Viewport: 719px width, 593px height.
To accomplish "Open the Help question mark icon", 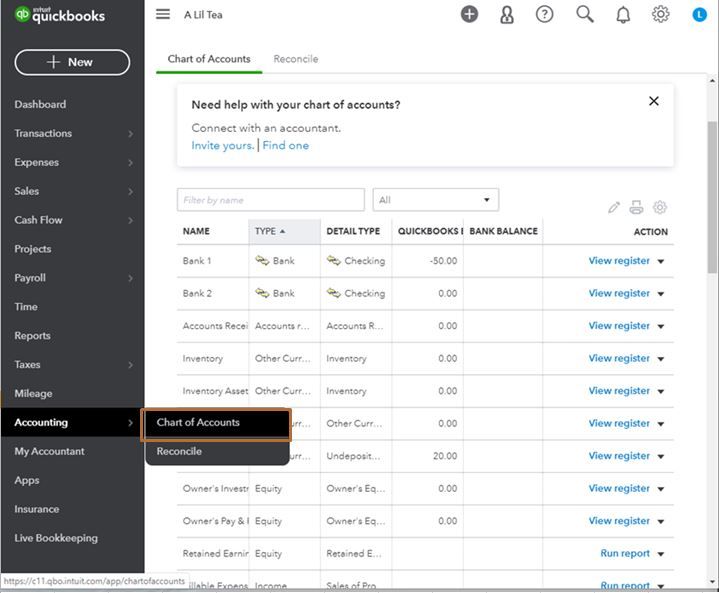I will 544,14.
